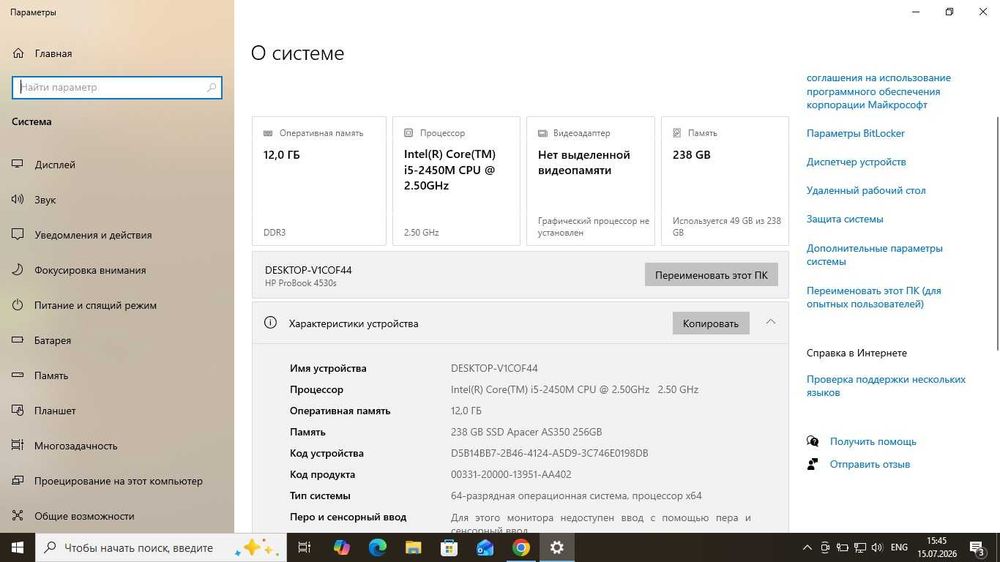1000x562 pixels.
Task: Click the Отправить отзыв link
Action: 869,464
